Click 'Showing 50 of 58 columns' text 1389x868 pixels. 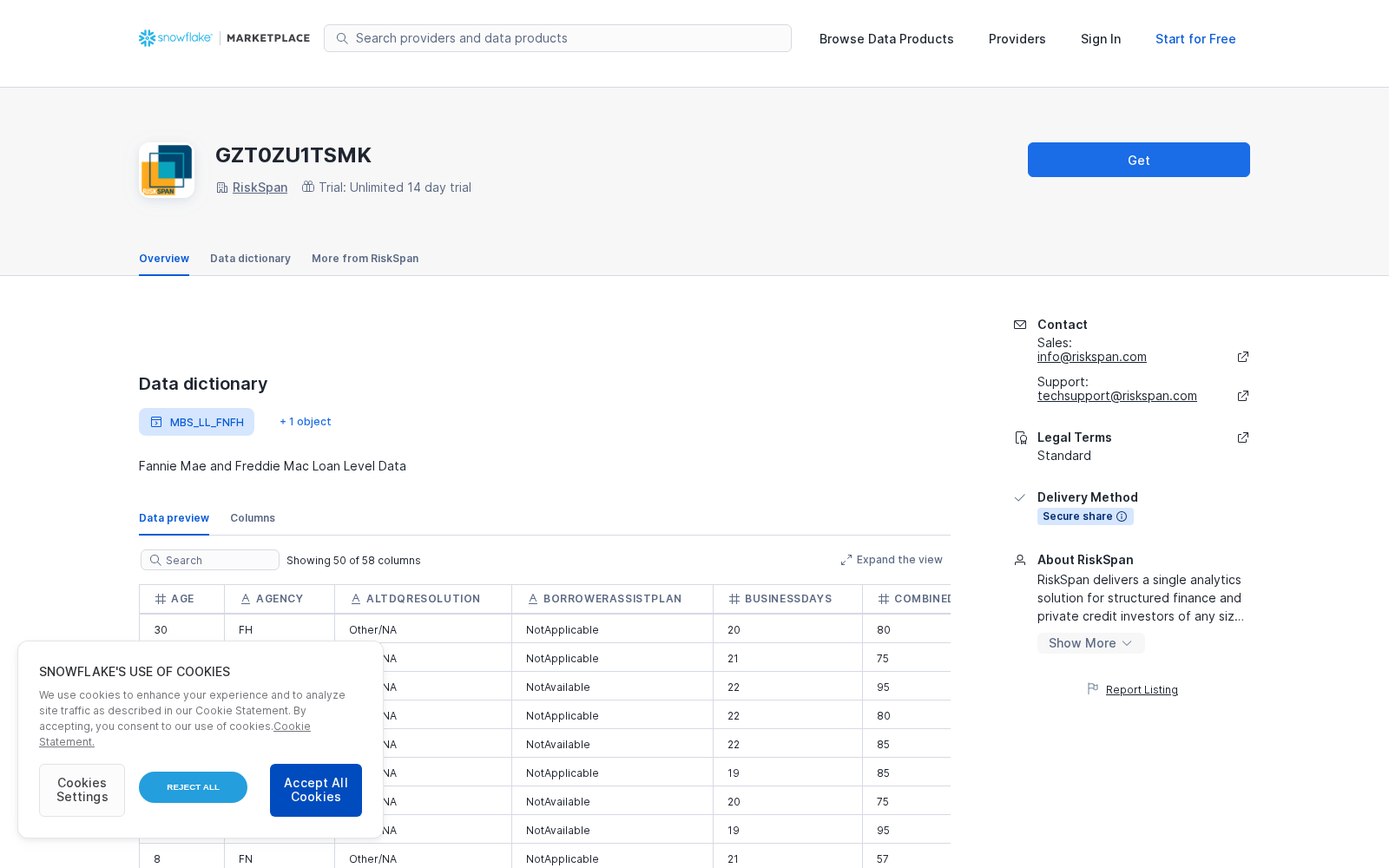tap(353, 561)
